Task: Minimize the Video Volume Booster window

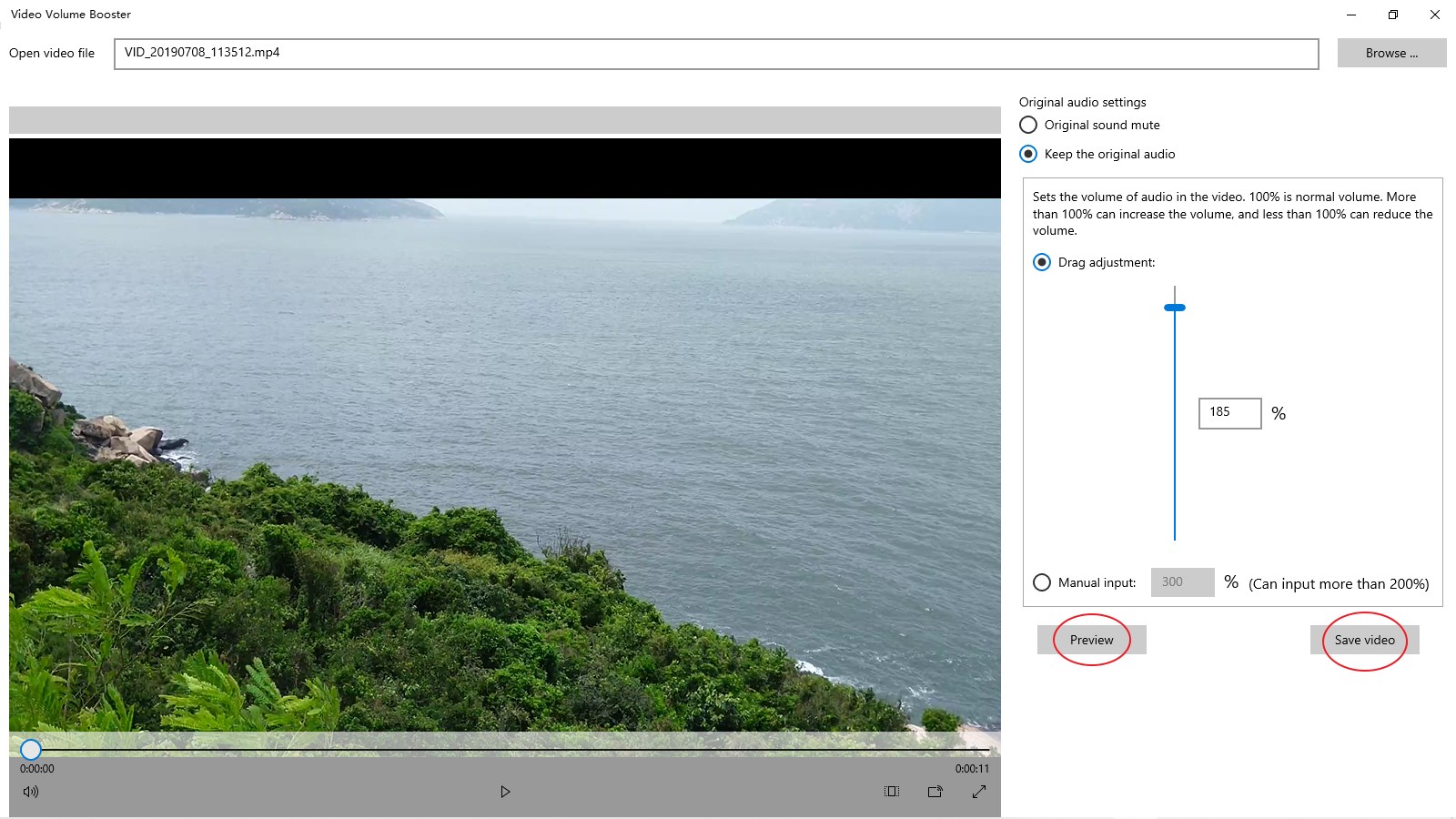Action: click(x=1351, y=15)
